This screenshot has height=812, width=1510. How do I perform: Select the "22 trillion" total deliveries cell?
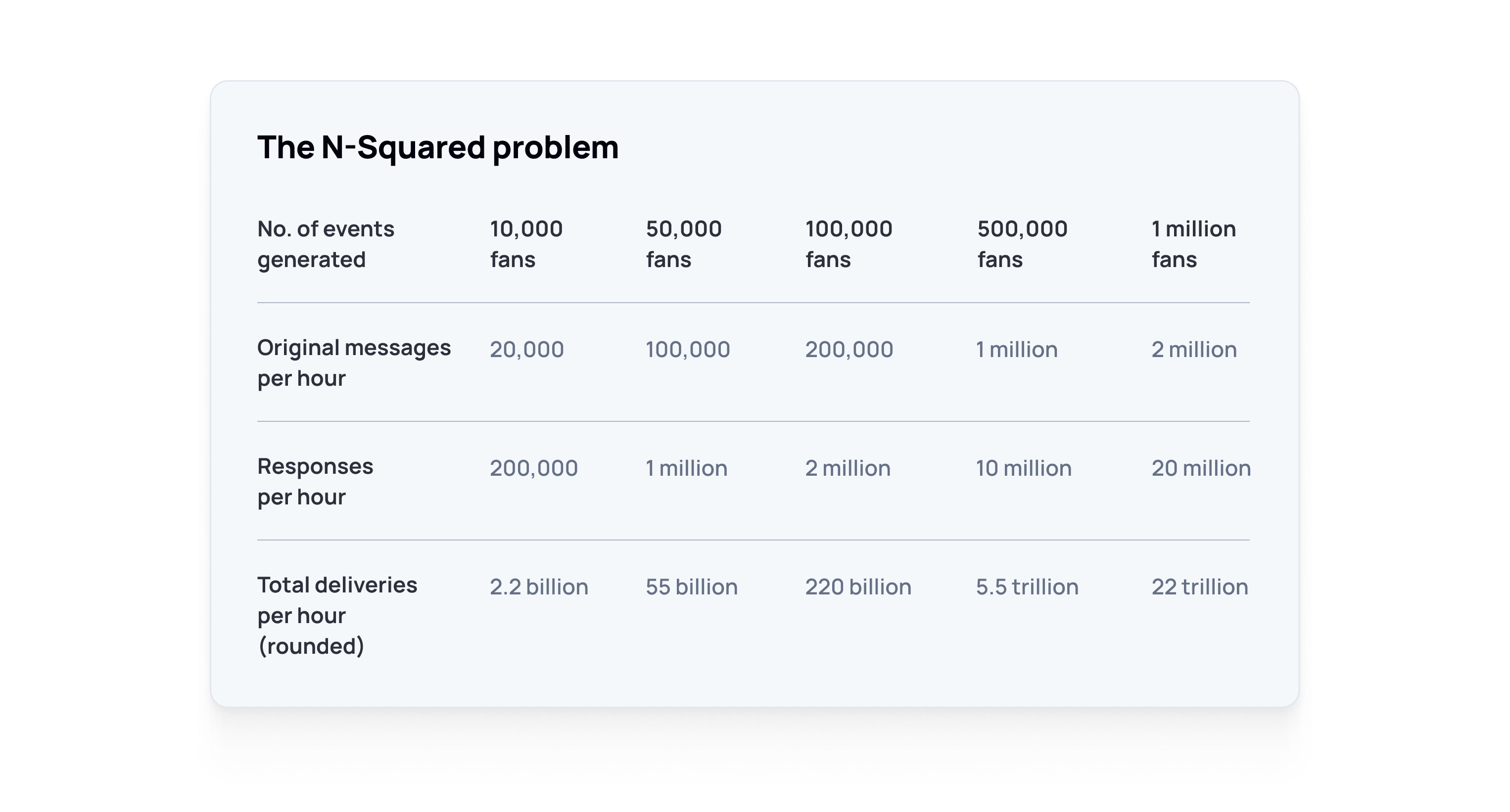[x=1199, y=586]
